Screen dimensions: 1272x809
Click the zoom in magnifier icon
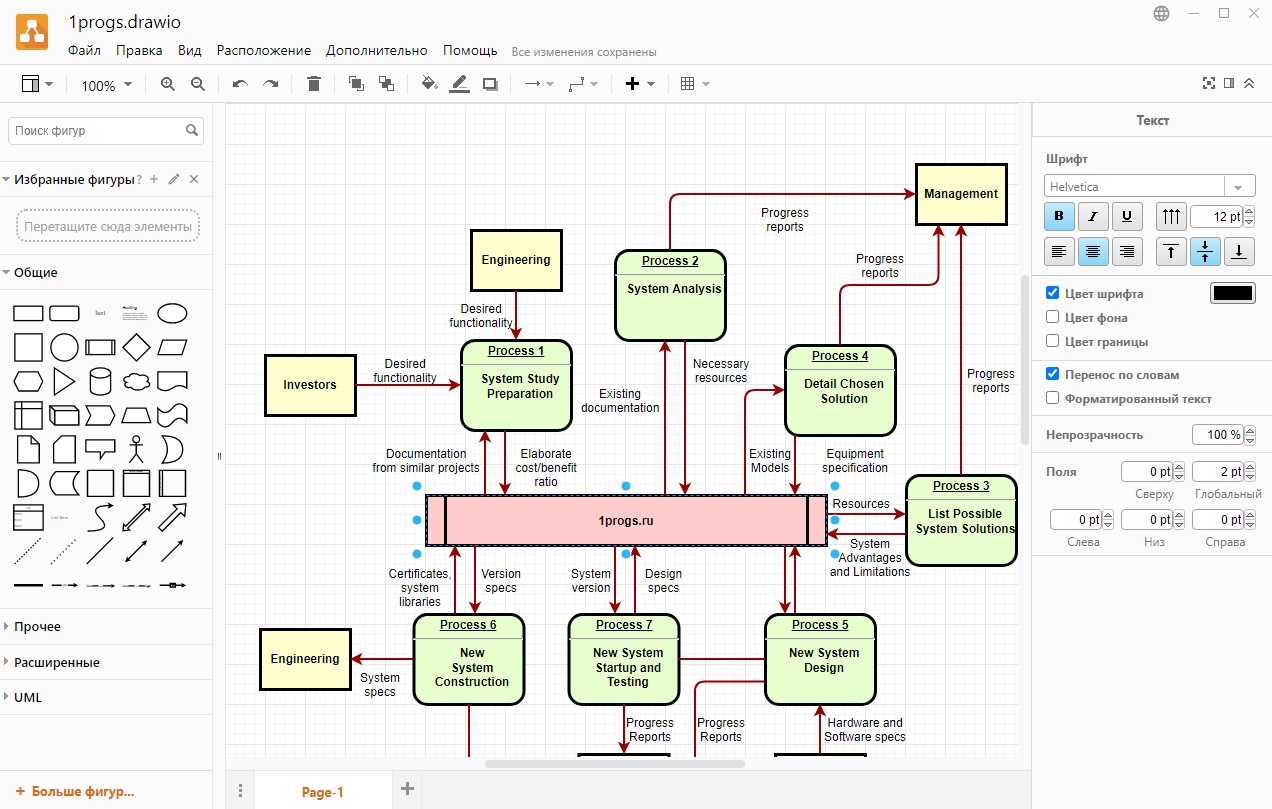(x=167, y=85)
